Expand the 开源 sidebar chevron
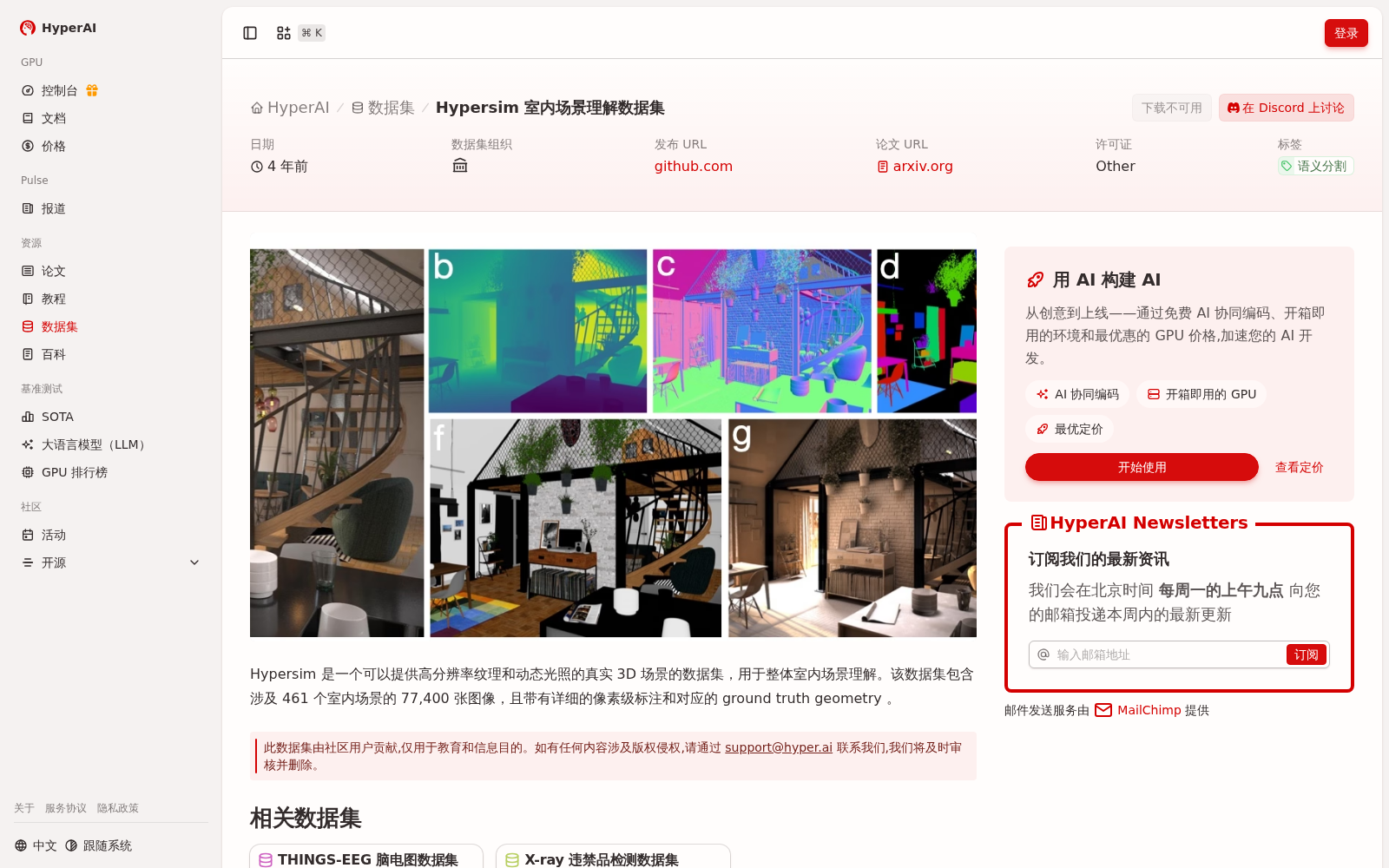 [194, 562]
